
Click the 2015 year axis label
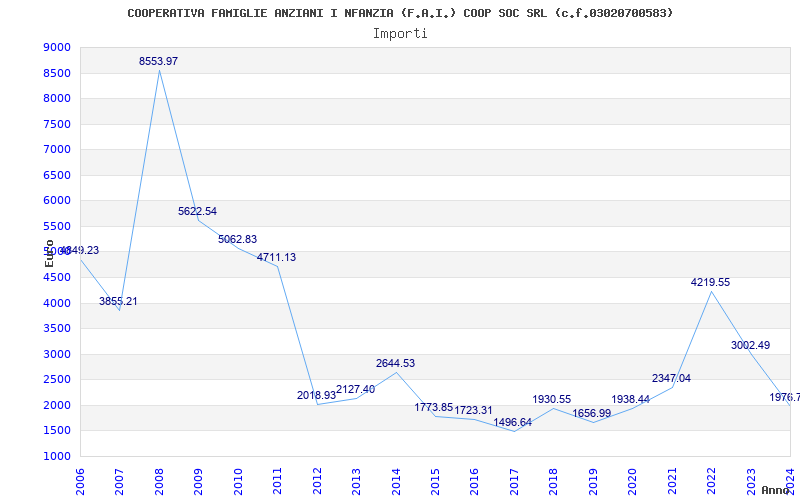tap(435, 482)
